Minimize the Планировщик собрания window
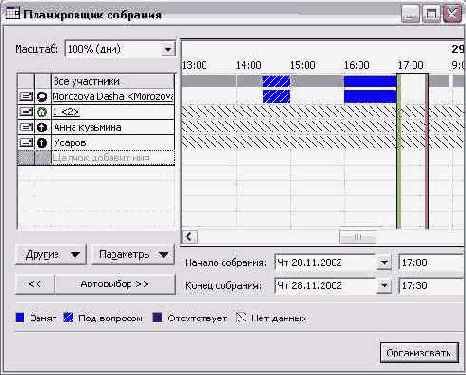This screenshot has height=375, width=466. tap(410, 14)
